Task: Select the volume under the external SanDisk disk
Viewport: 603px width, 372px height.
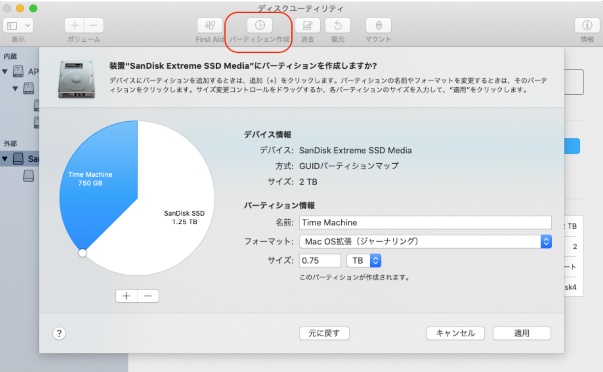Action: (x=28, y=176)
